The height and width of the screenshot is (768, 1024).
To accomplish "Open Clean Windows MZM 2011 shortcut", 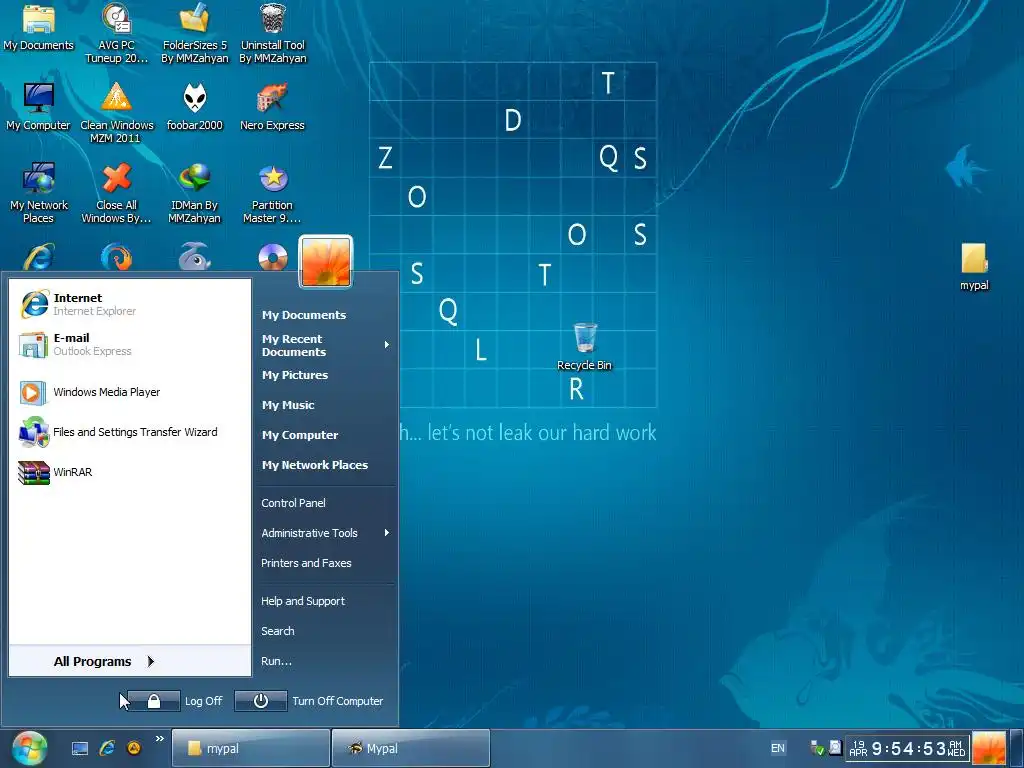I will 116,112.
